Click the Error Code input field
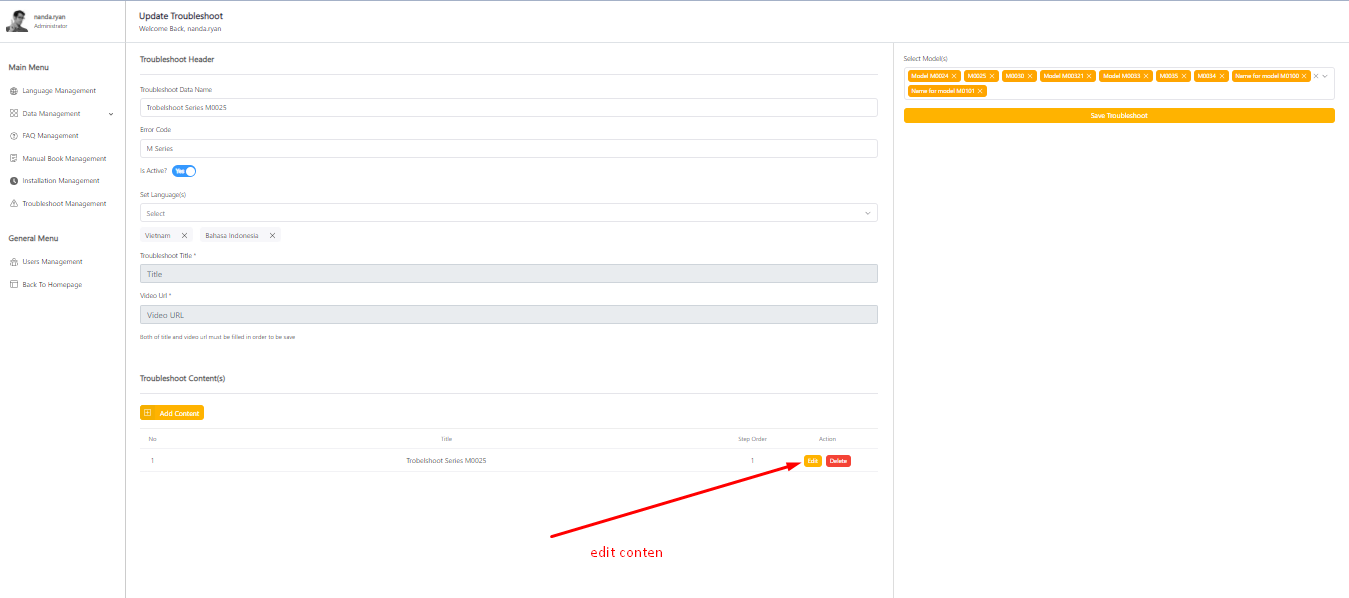This screenshot has height=598, width=1349. pos(508,149)
